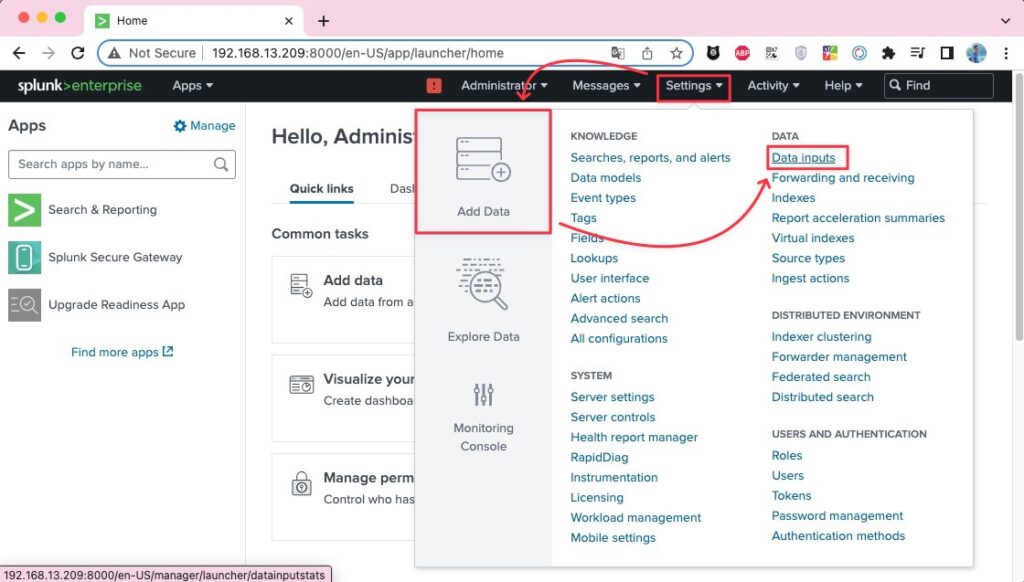Click the red alert exclamation icon
This screenshot has width=1024, height=582.
[434, 86]
